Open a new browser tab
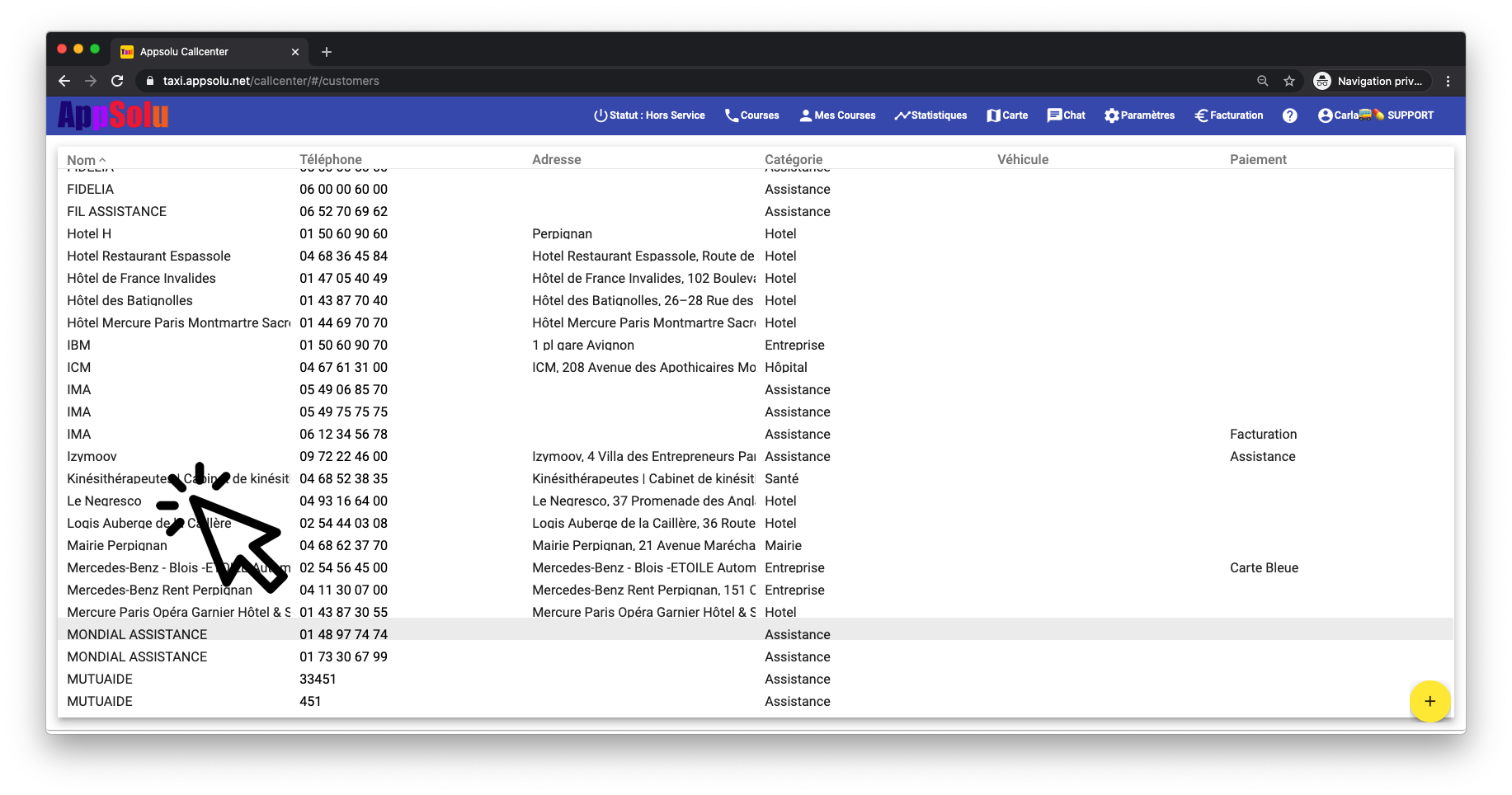This screenshot has height=795, width=1512. (327, 52)
